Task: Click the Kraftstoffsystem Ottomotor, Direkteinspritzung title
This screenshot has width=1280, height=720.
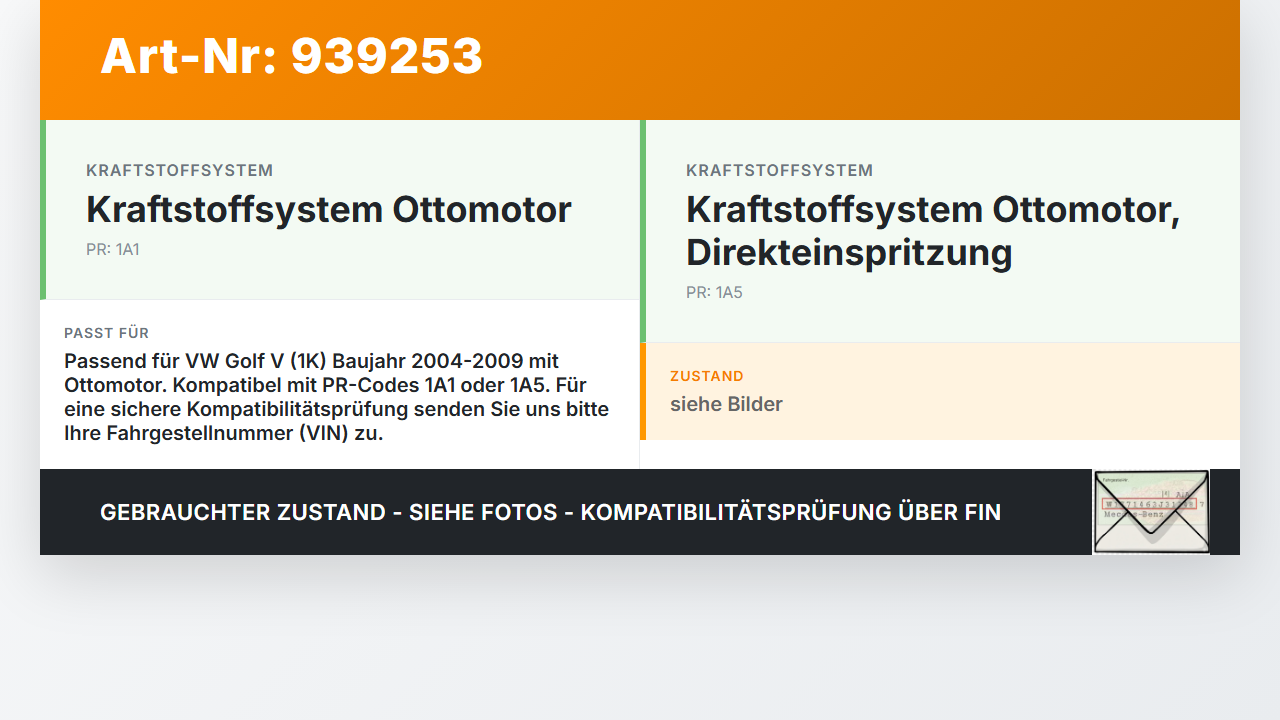Action: click(933, 231)
